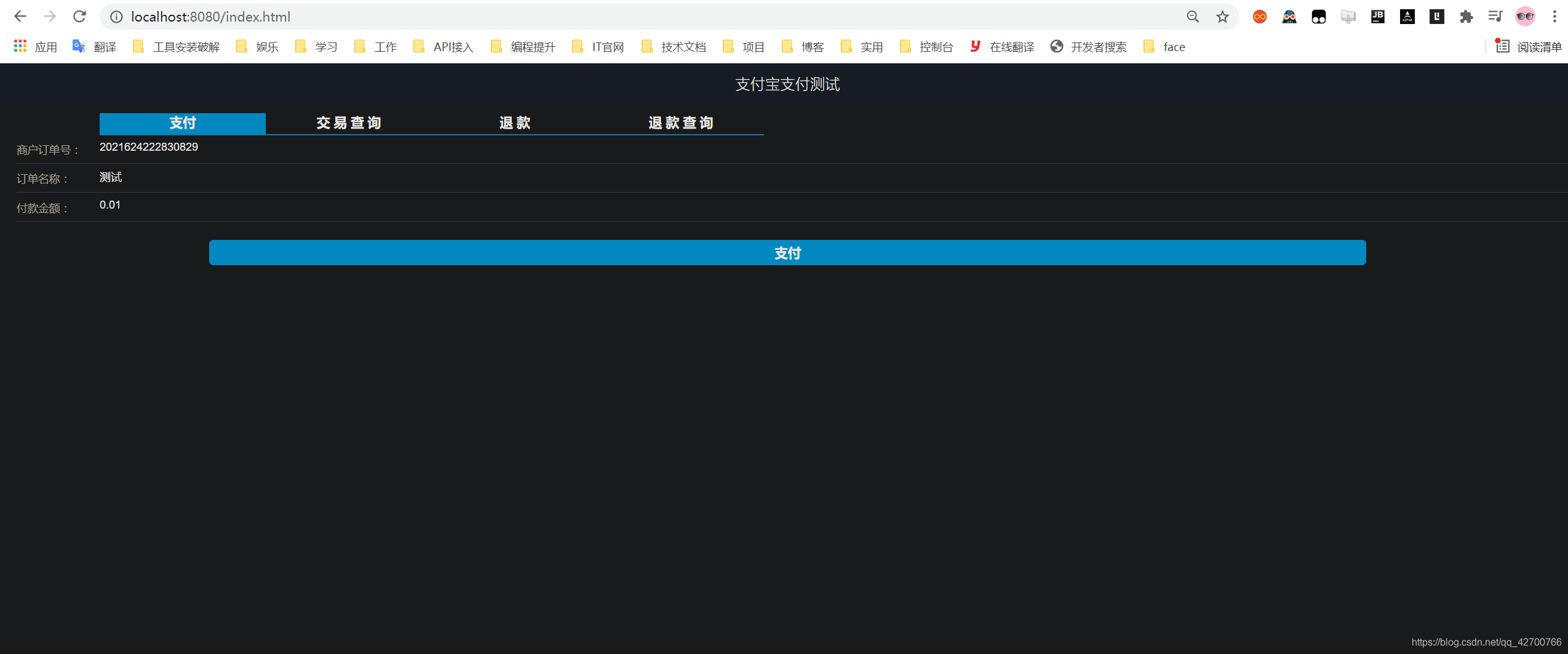1568x654 pixels.
Task: Open the 实用 bookmark folder
Action: 861,47
